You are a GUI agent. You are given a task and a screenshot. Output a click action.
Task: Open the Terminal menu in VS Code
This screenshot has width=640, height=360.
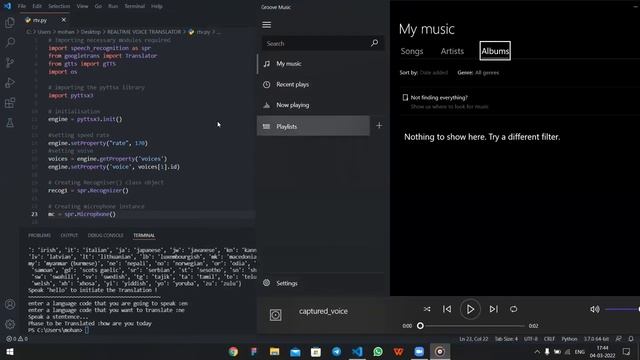(x=135, y=6)
